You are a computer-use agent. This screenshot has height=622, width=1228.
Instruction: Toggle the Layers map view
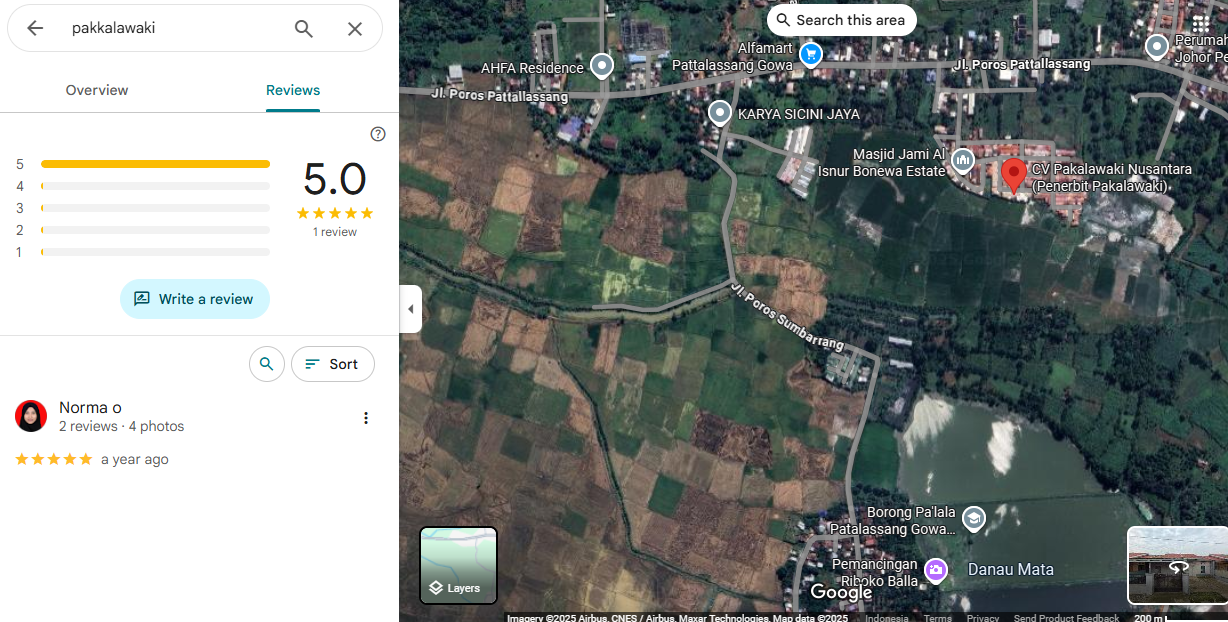[x=458, y=566]
